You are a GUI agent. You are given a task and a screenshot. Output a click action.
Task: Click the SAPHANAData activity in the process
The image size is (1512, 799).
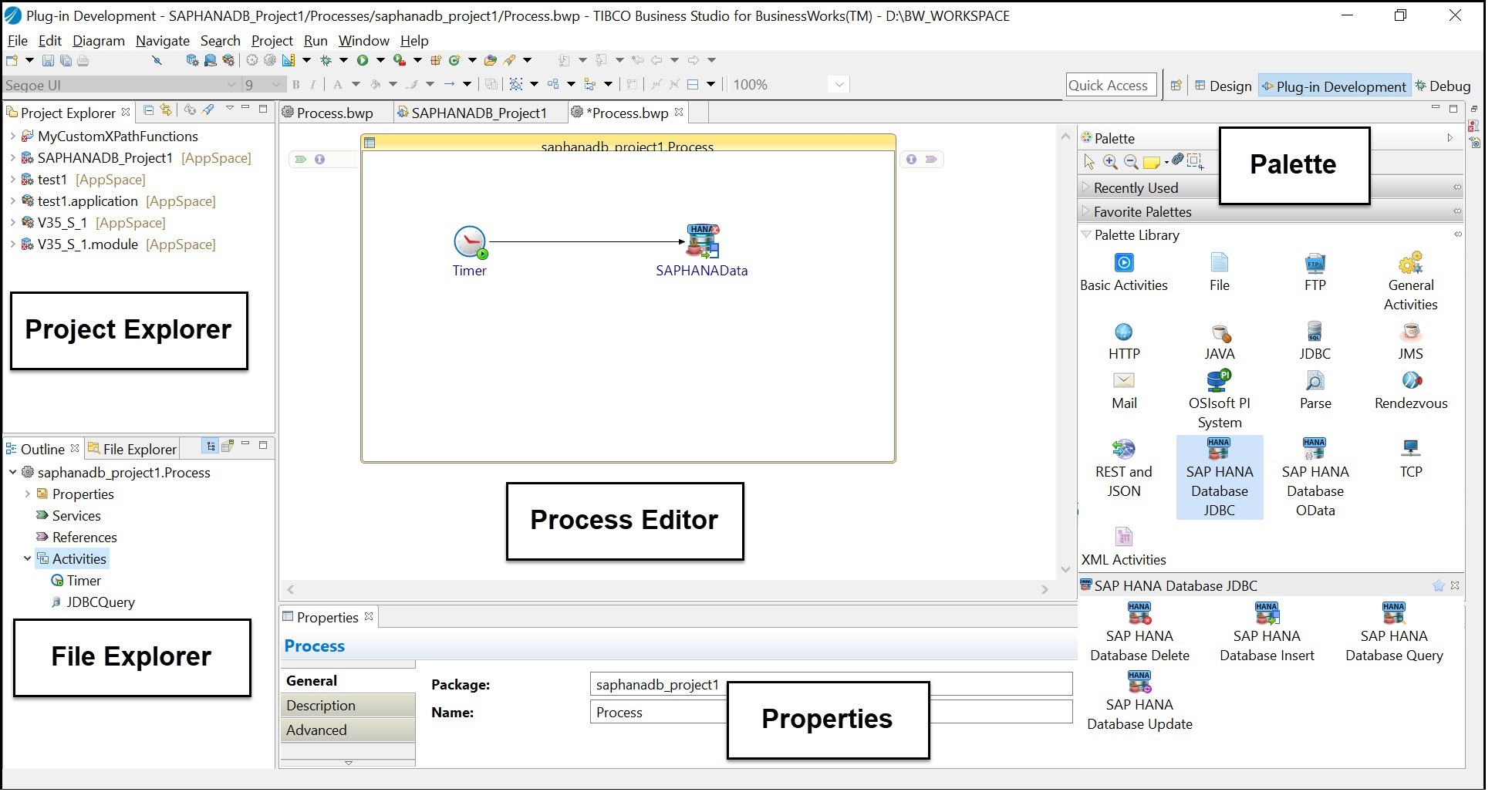702,251
